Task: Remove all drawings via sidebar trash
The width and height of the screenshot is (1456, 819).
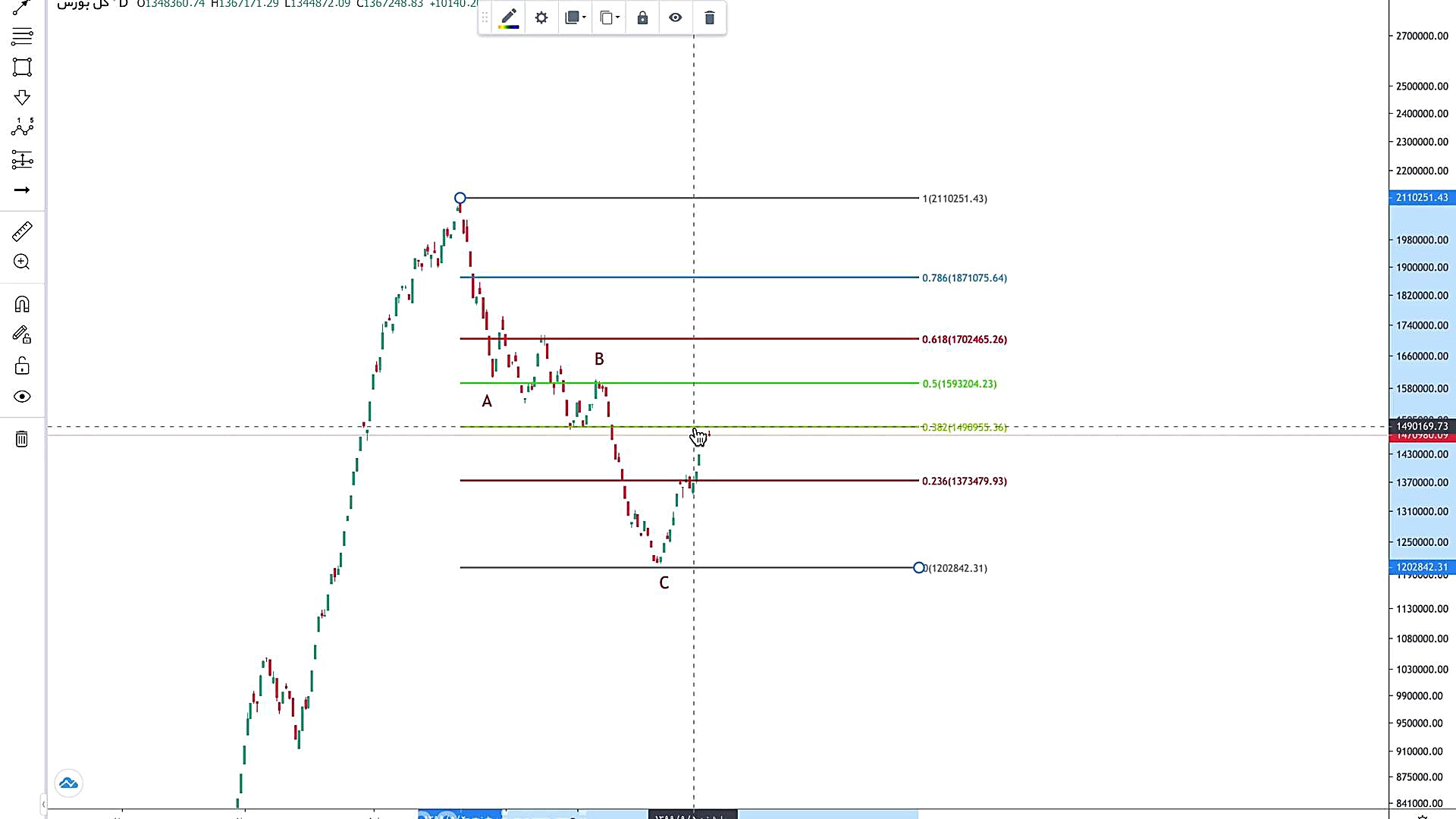Action: [x=22, y=439]
